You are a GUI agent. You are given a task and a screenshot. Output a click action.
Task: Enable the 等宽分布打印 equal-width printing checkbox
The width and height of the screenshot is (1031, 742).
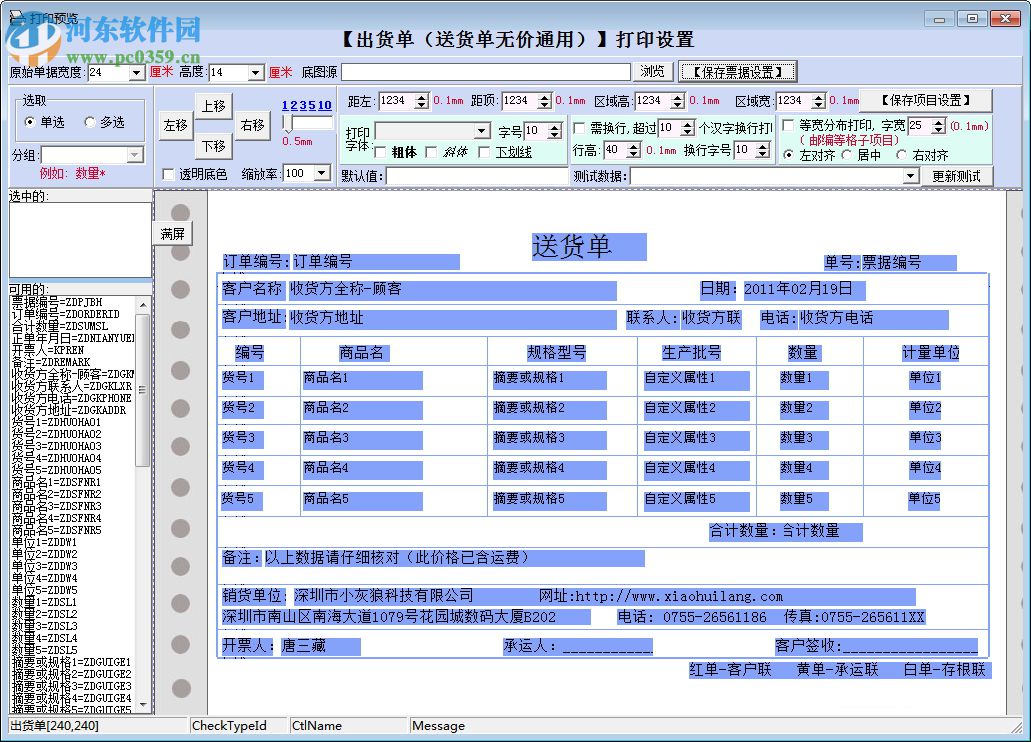(x=786, y=127)
